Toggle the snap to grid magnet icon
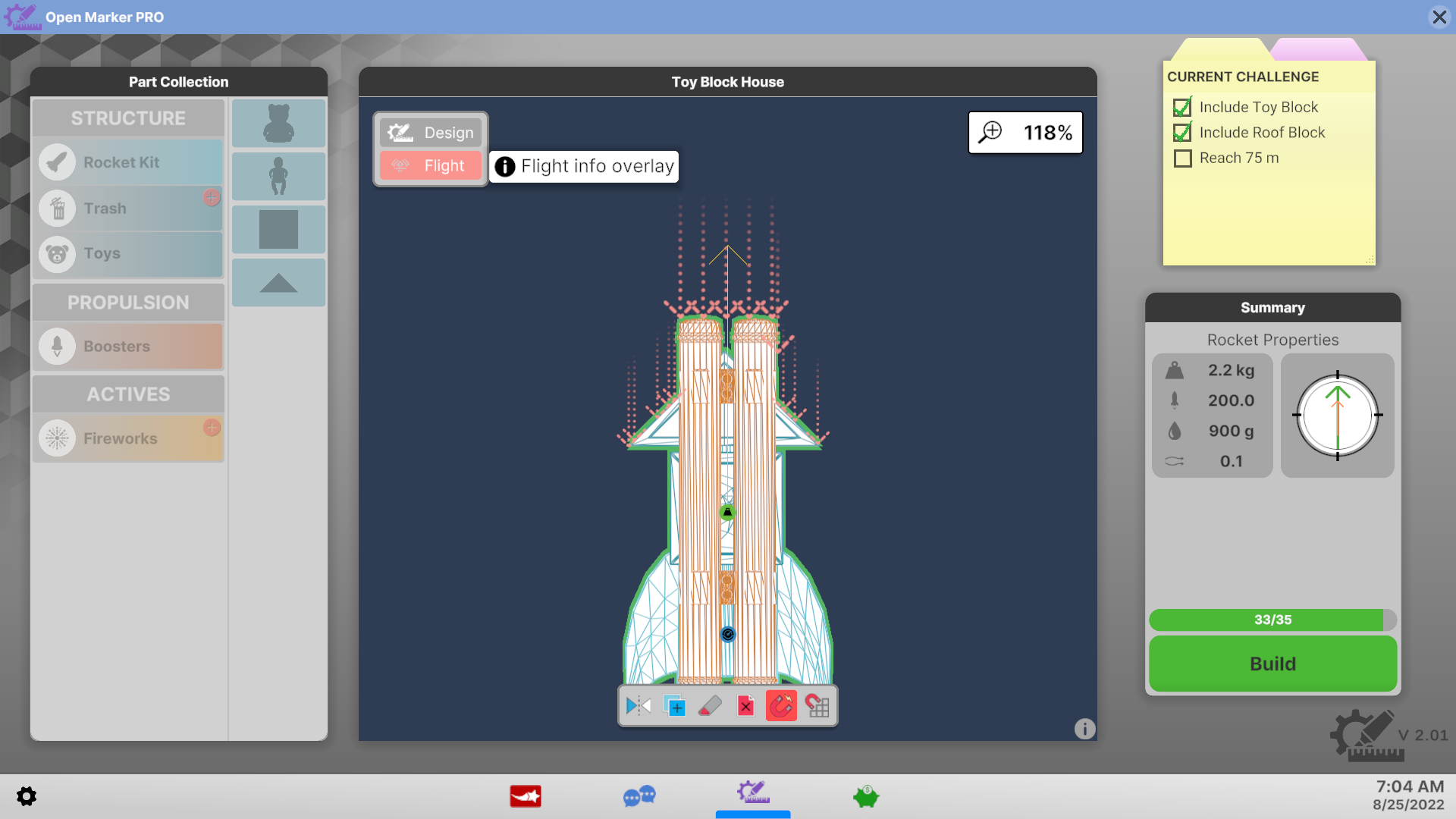1456x819 pixels. tap(817, 706)
